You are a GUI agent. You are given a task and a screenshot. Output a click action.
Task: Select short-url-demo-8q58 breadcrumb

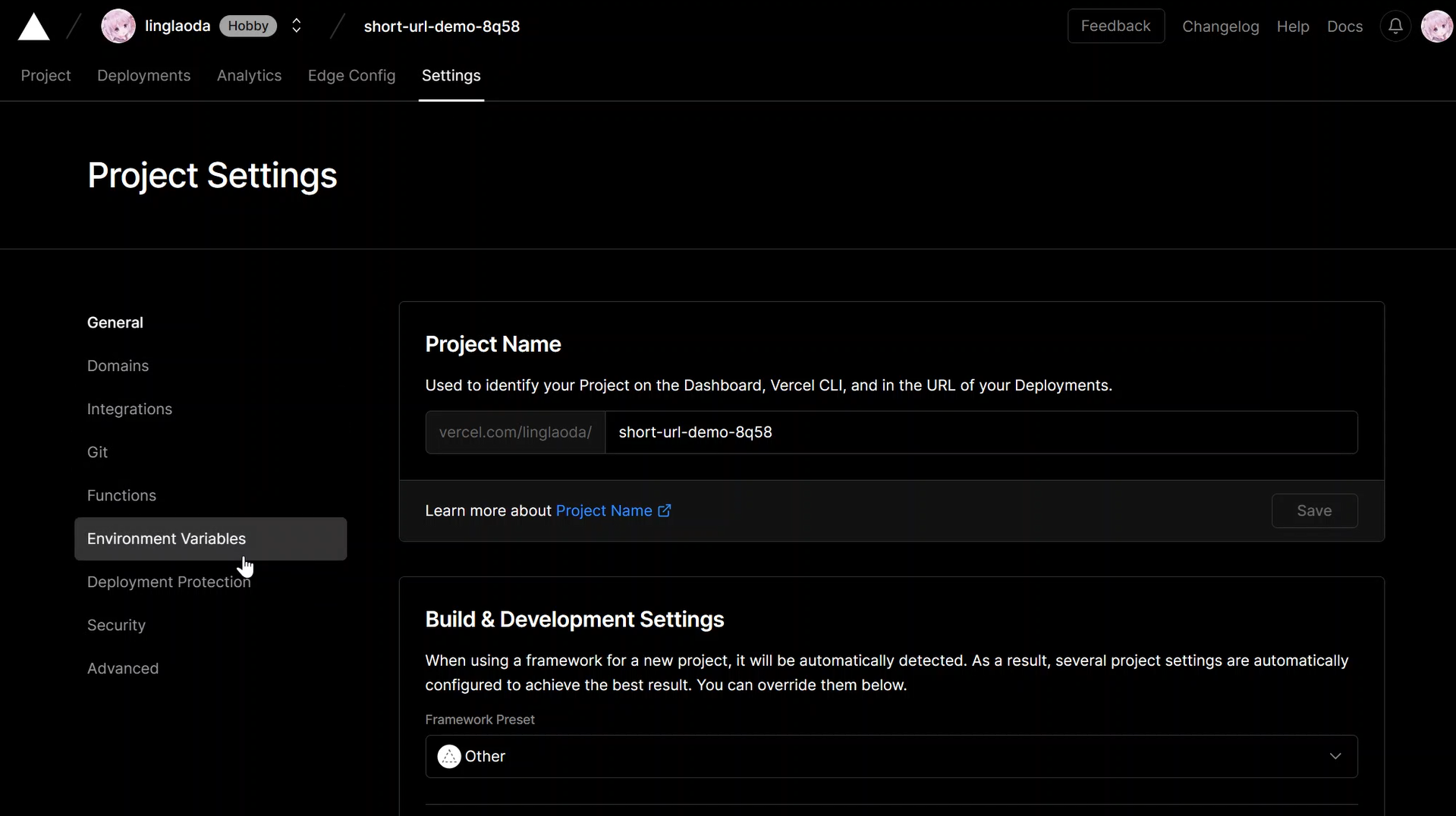[x=442, y=27]
